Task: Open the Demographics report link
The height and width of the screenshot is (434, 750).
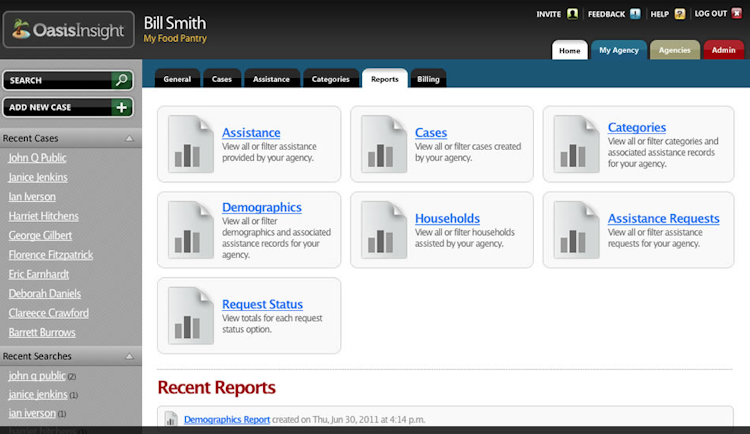Action: tap(262, 207)
